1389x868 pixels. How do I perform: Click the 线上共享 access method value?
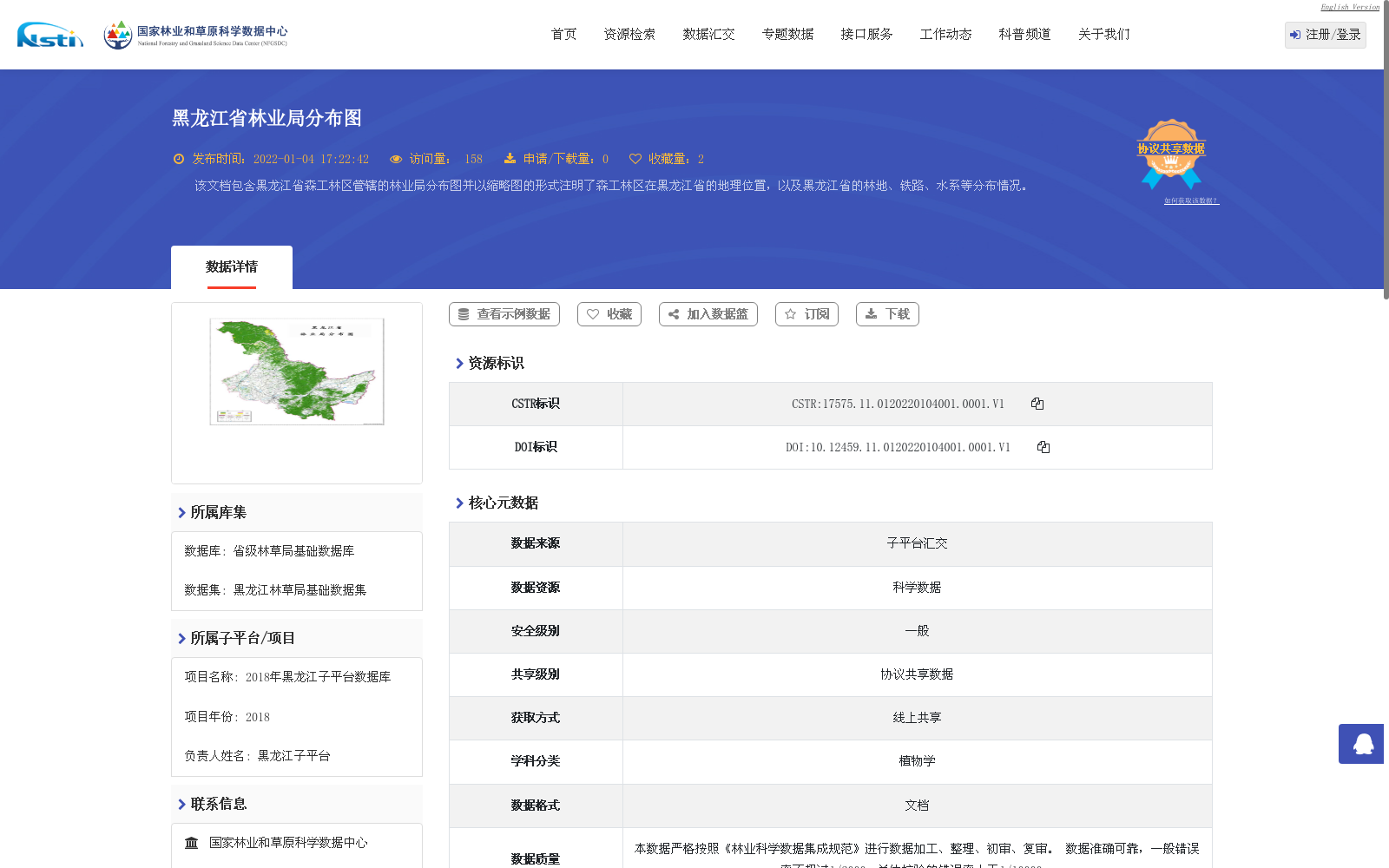917,718
